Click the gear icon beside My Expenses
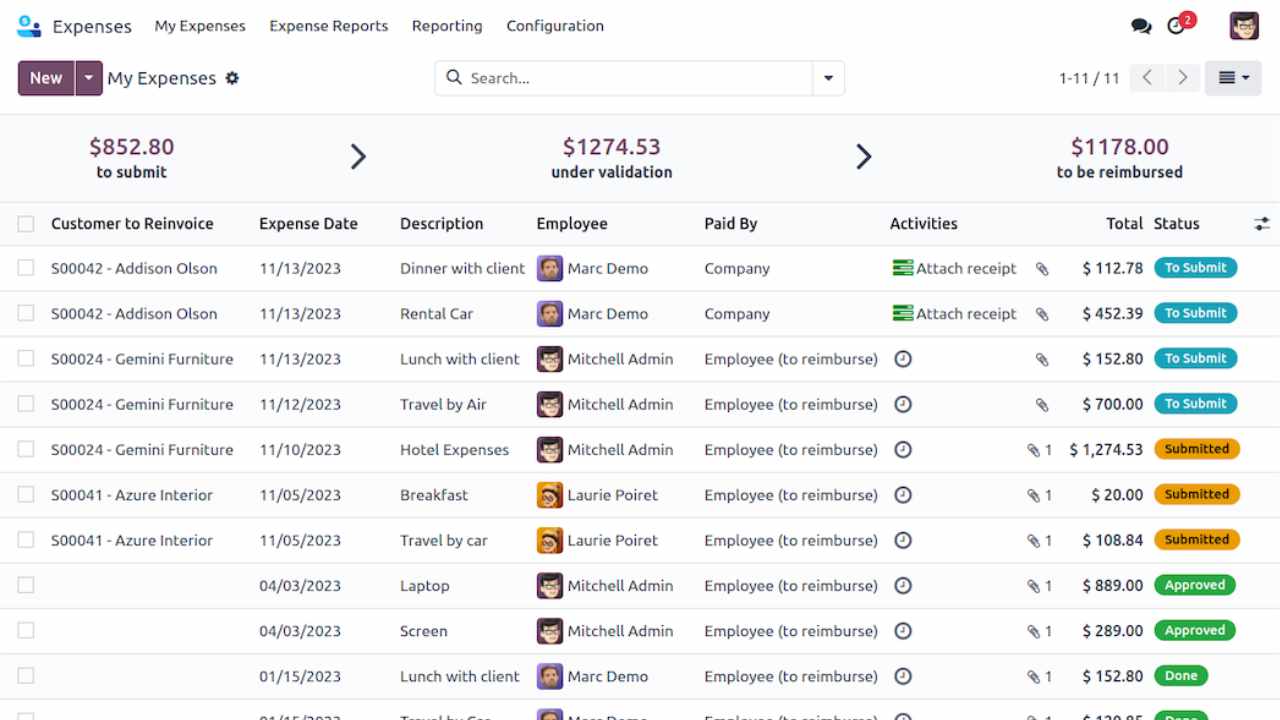Screen dimensions: 1280x720 coord(232,78)
